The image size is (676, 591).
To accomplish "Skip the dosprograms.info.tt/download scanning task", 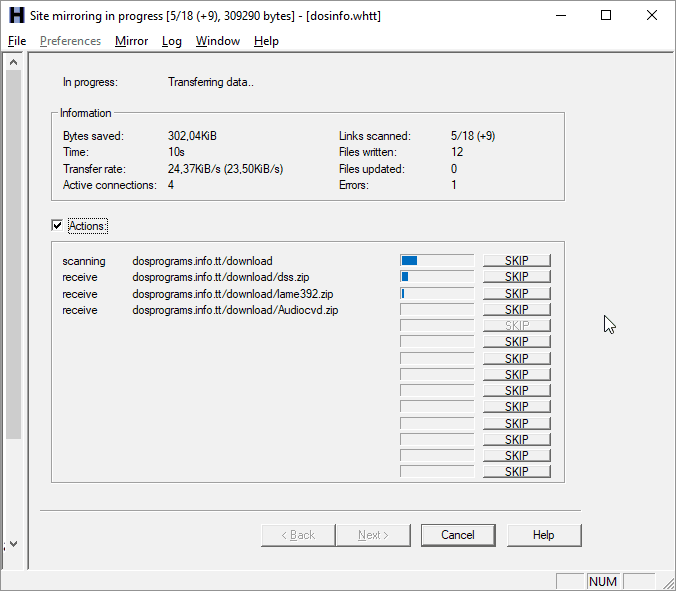I will click(516, 261).
